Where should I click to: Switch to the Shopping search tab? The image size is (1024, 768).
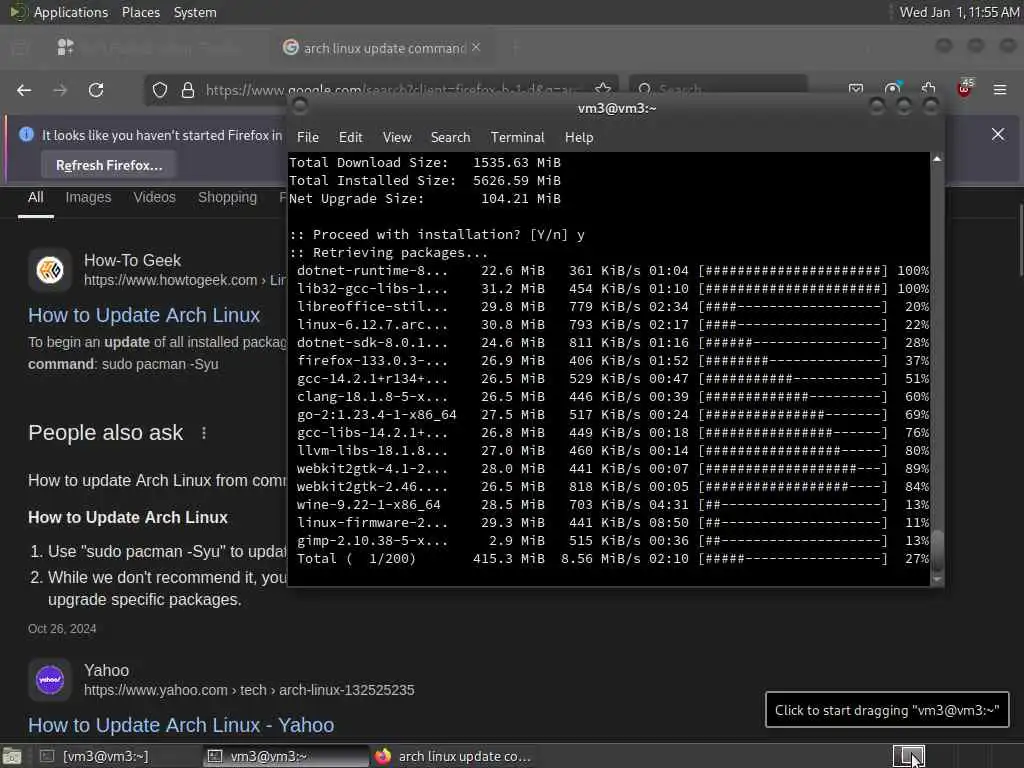[x=227, y=197]
